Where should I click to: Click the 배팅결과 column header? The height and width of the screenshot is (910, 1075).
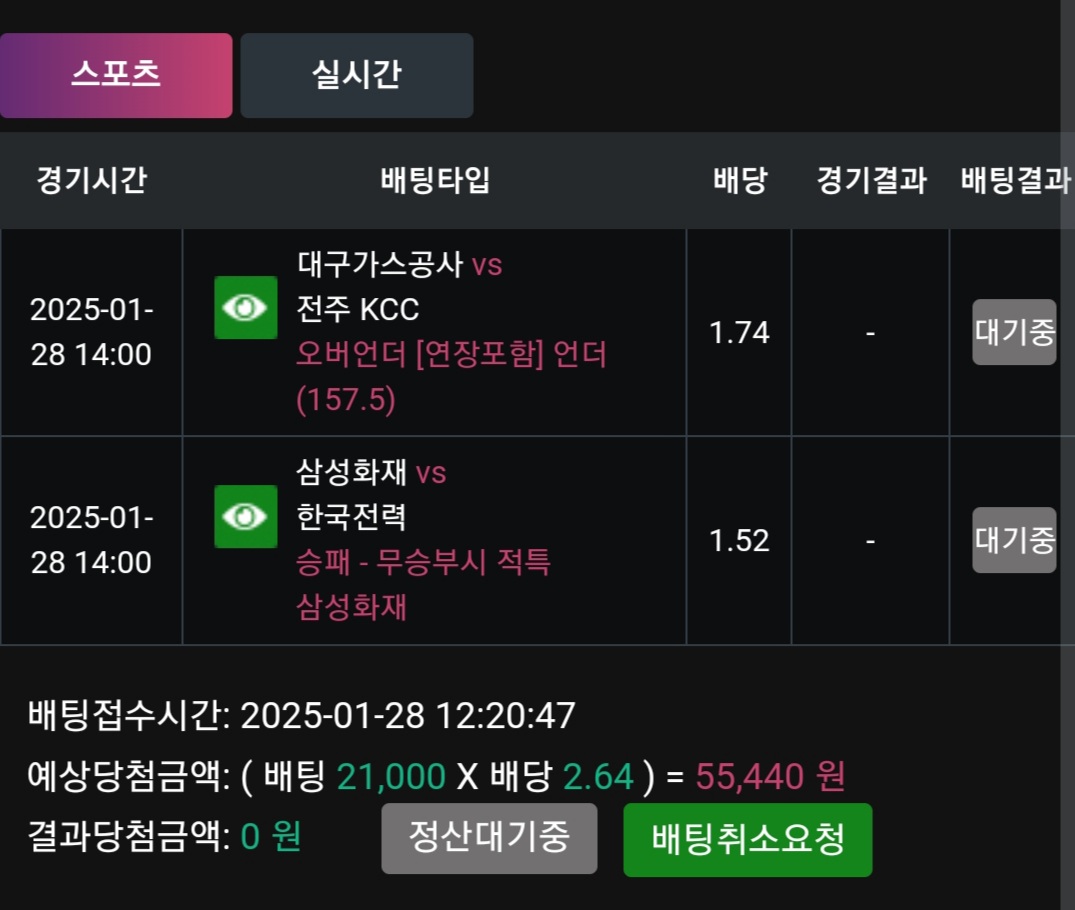tap(1014, 181)
